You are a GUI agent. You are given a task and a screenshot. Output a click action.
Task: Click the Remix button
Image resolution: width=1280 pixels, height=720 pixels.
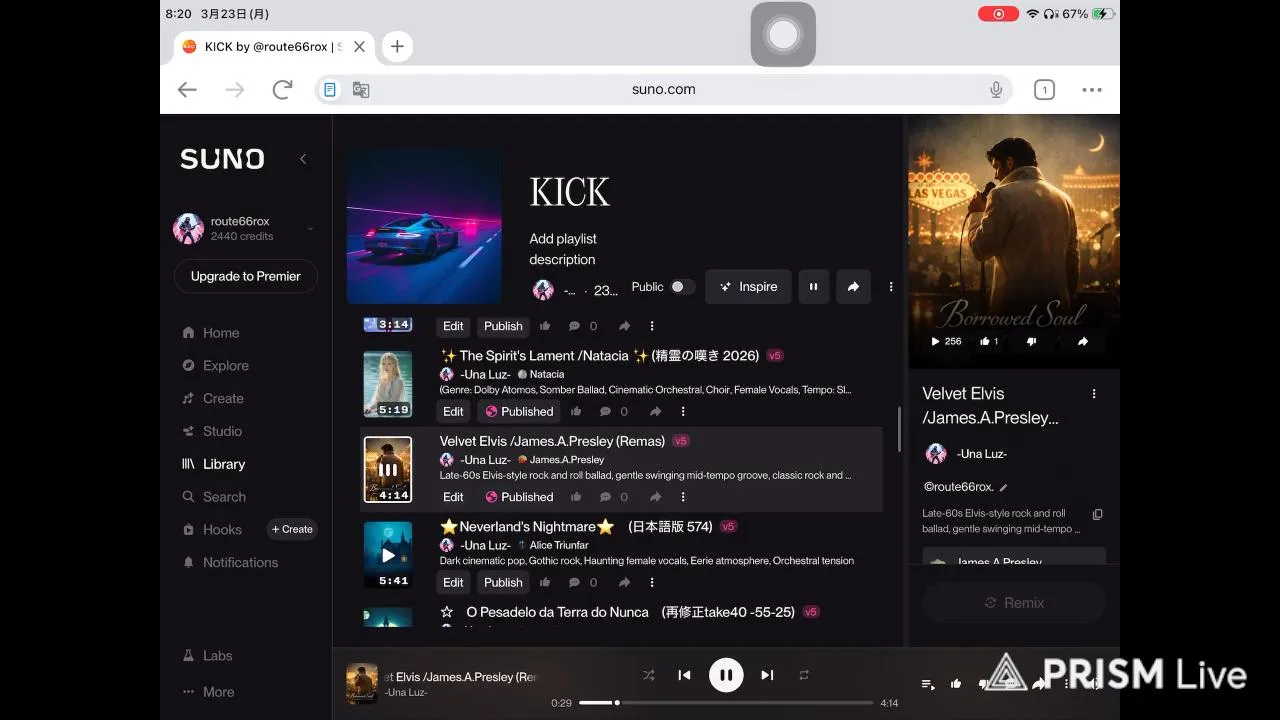tap(1014, 603)
